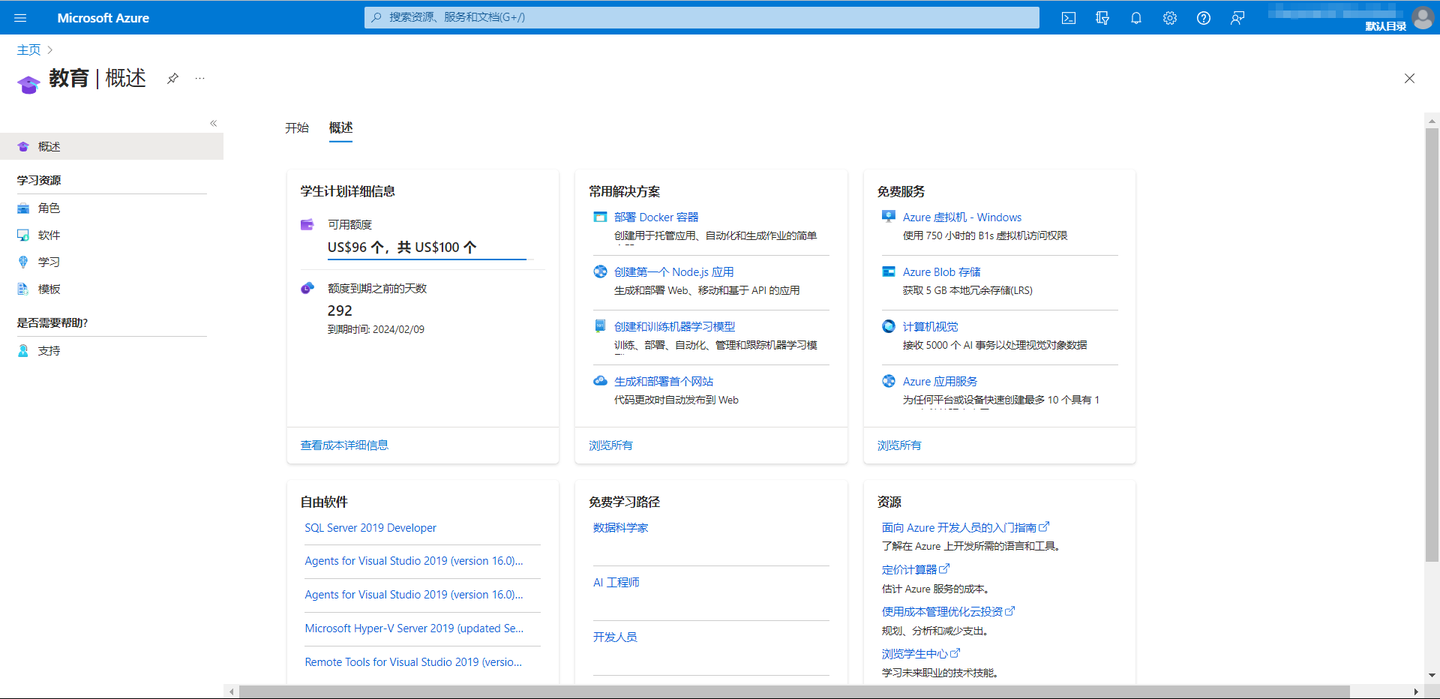1440x699 pixels.
Task: Launch Cloud Shell from the top bar
Action: pyautogui.click(x=1068, y=18)
